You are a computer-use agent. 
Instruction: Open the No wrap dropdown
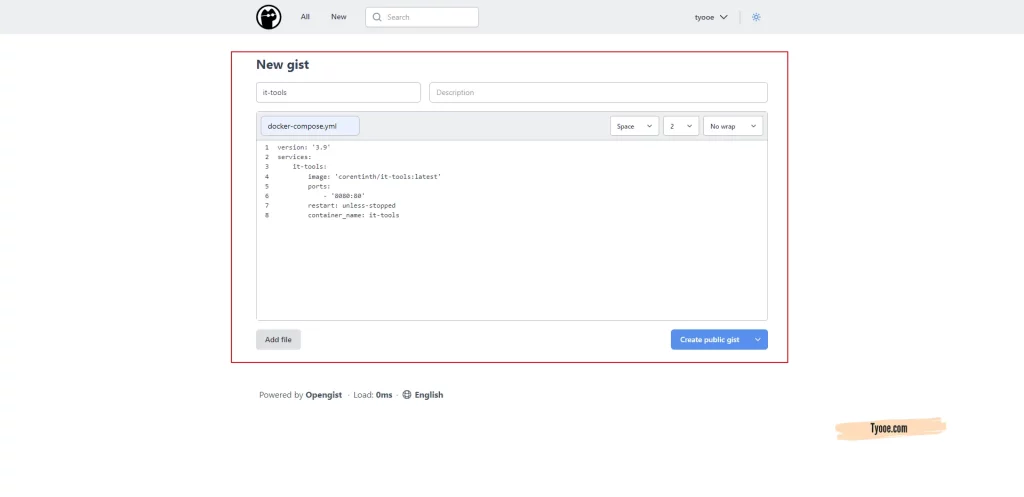[733, 126]
